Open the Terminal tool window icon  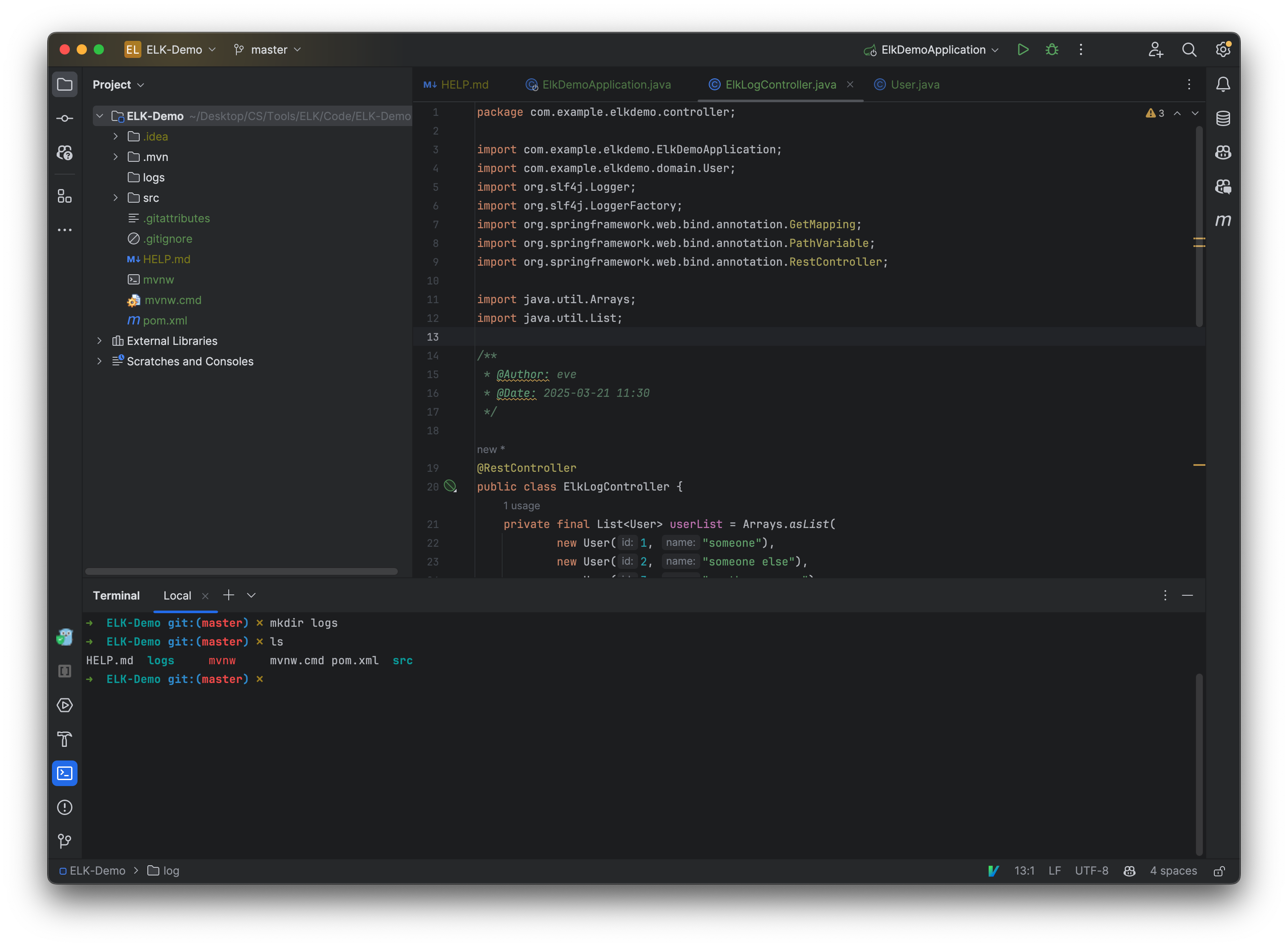tap(64, 773)
